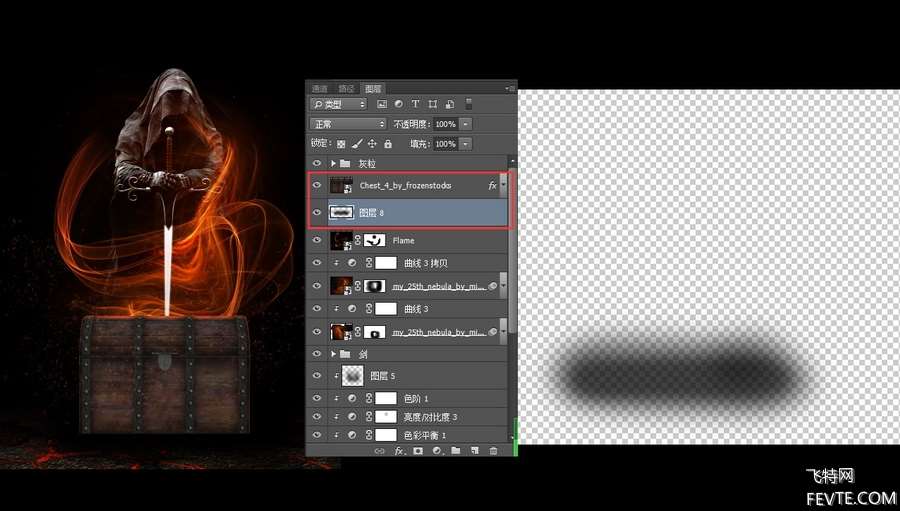This screenshot has height=511, width=900.
Task: Click adjustment icon of 色阶 1 layer
Action: pyautogui.click(x=352, y=398)
